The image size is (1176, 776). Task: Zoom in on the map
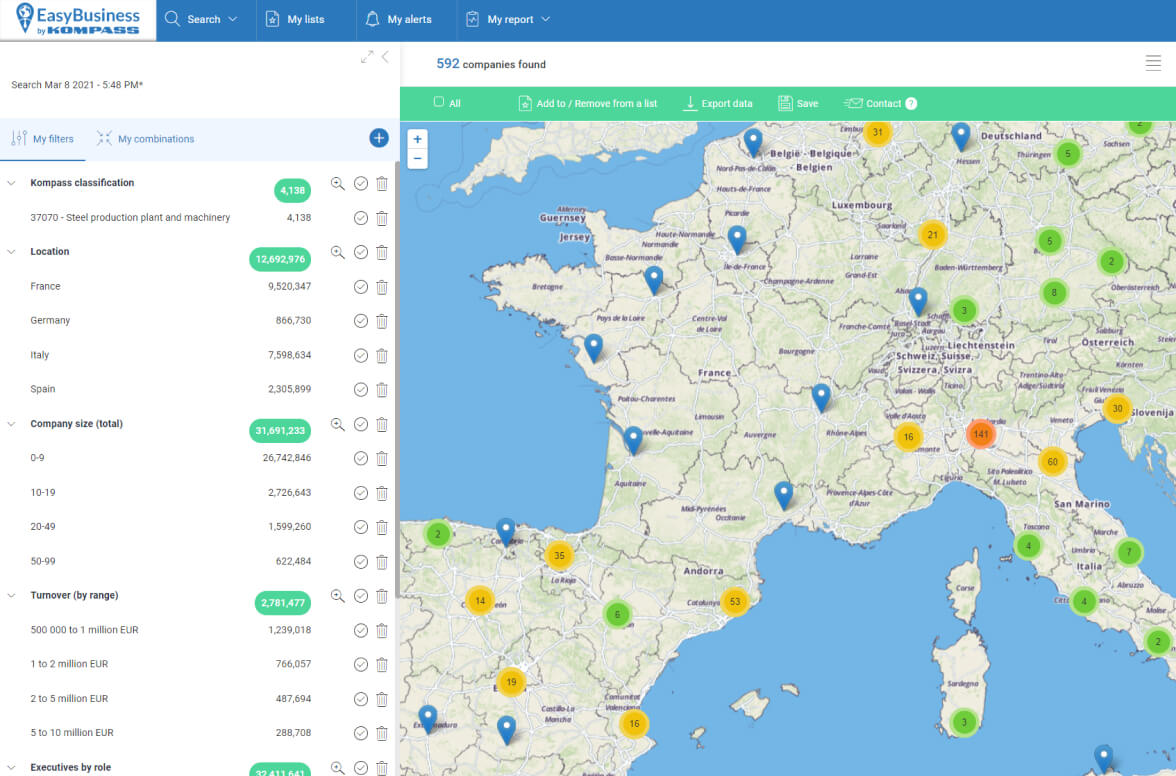[x=417, y=140]
